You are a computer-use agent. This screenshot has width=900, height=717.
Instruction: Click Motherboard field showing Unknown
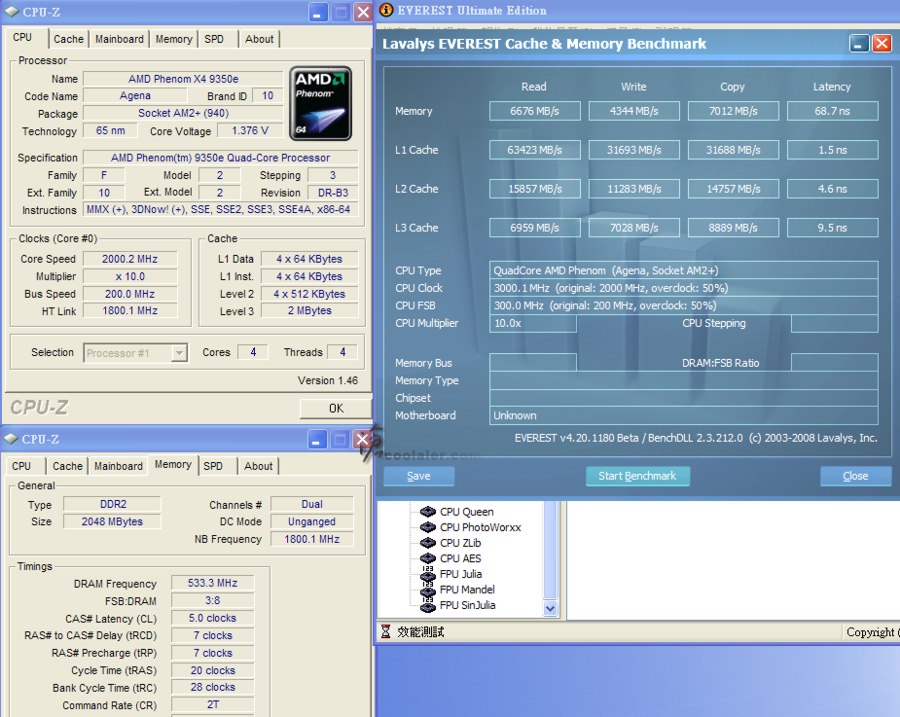684,415
